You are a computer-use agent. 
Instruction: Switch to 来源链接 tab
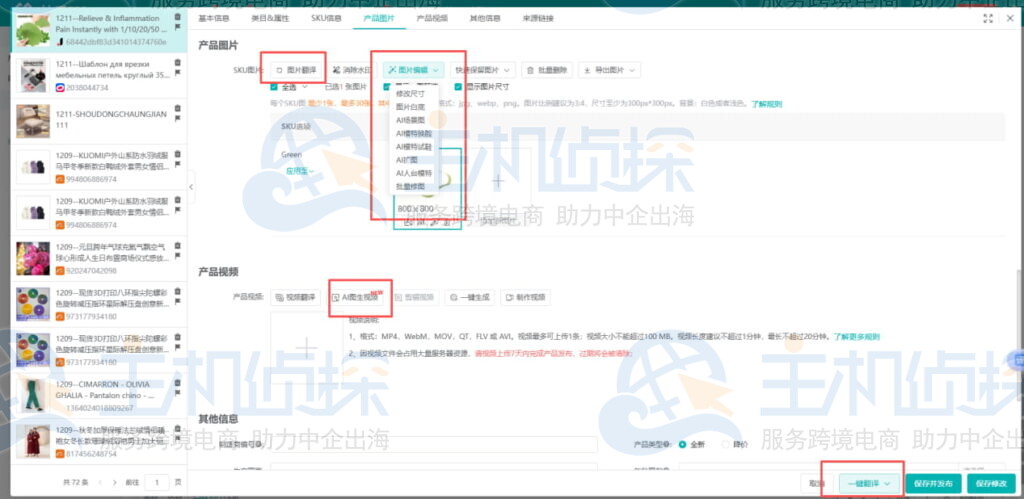click(x=538, y=18)
